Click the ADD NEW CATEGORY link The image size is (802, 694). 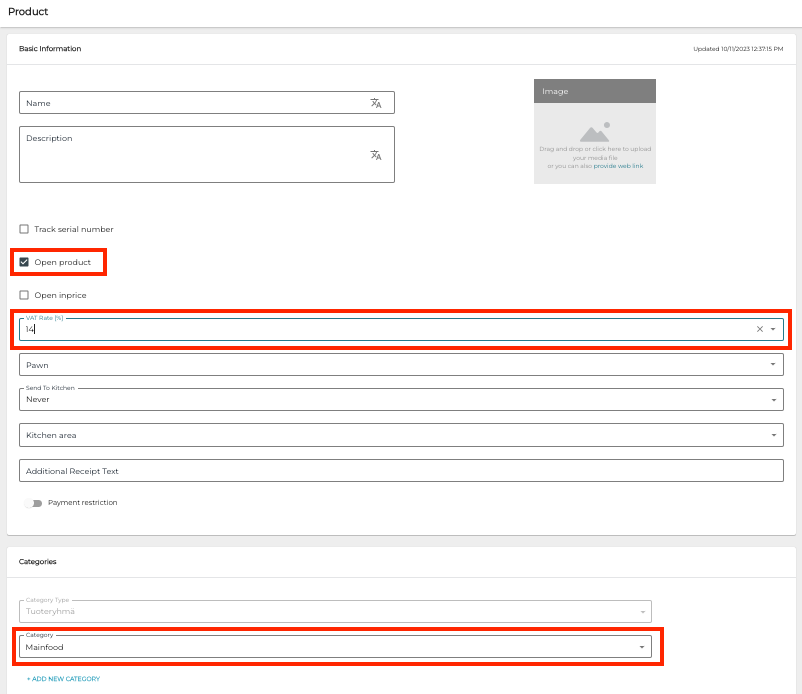pos(62,678)
